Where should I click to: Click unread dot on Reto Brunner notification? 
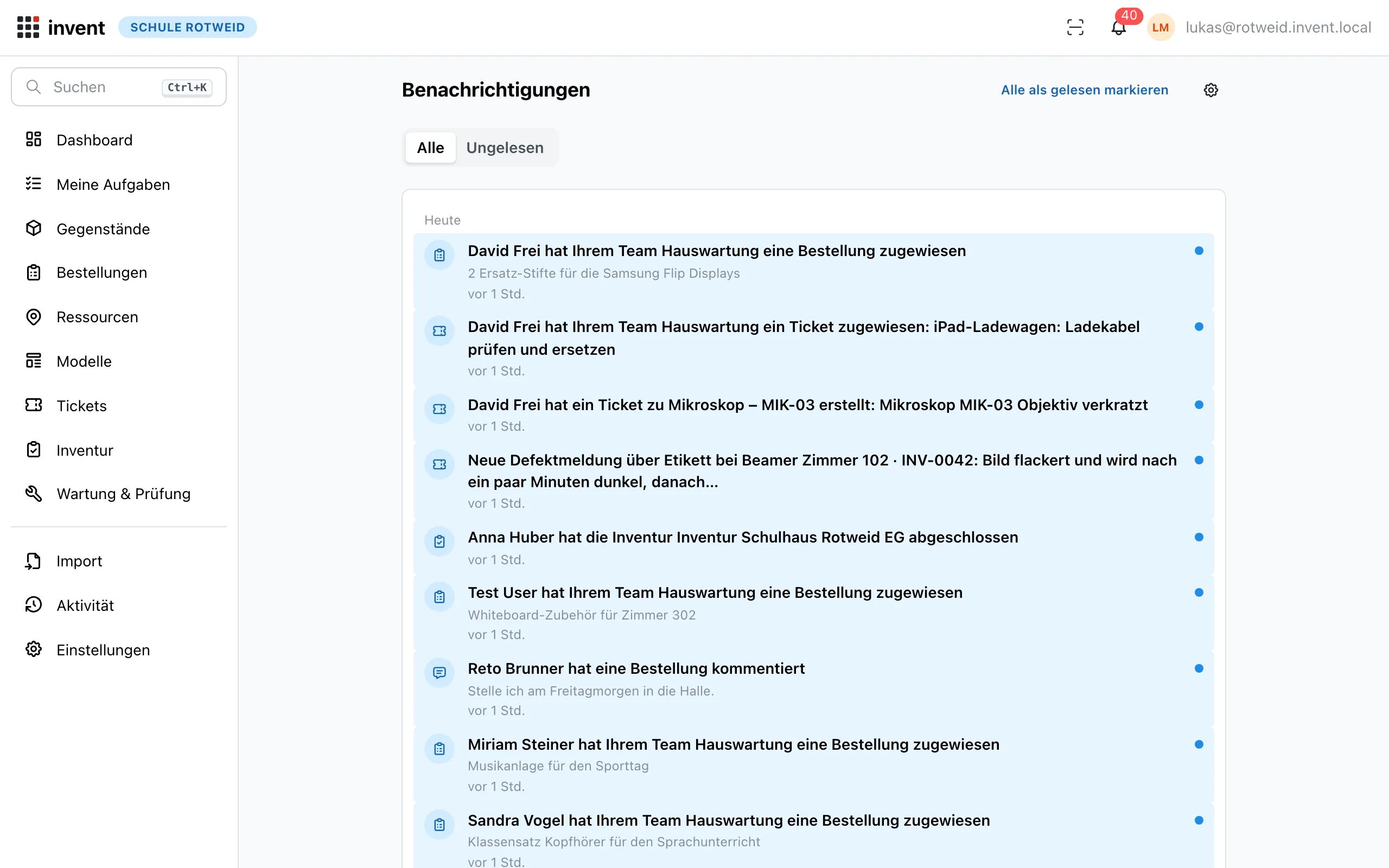click(1199, 668)
